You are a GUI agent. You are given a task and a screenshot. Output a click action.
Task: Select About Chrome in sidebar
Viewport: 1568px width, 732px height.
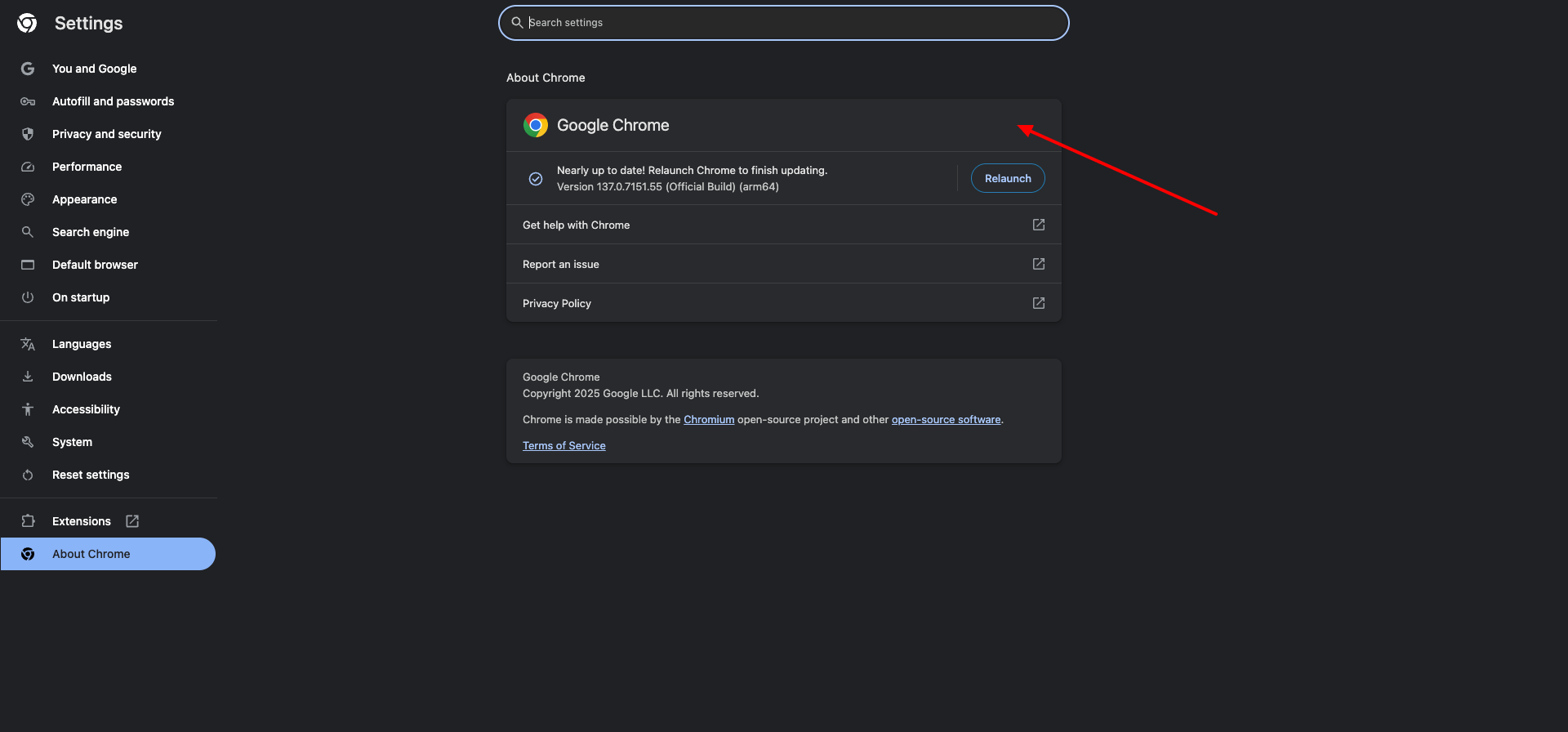click(x=108, y=554)
